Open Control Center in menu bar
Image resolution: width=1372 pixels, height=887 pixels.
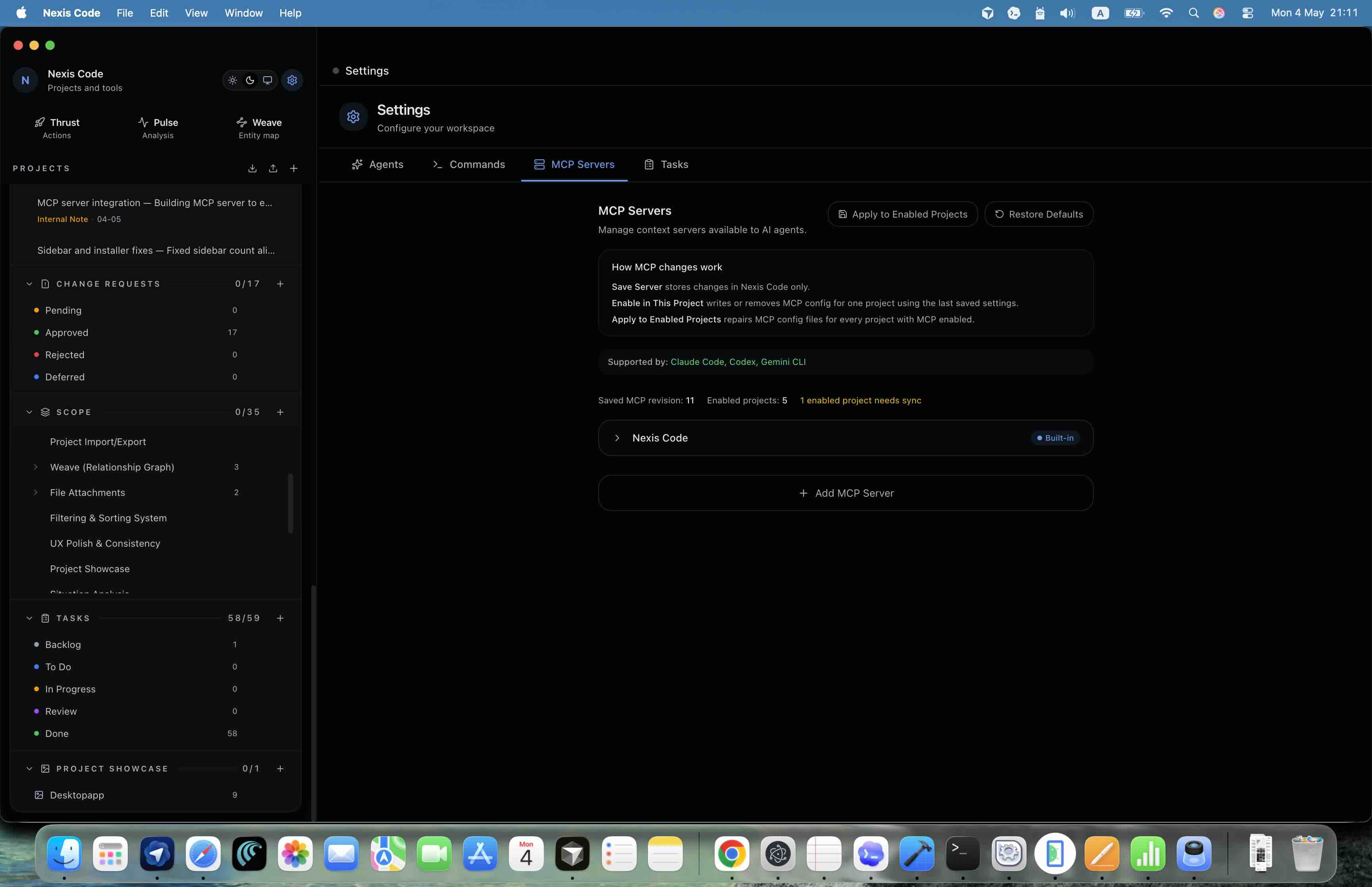click(1248, 13)
